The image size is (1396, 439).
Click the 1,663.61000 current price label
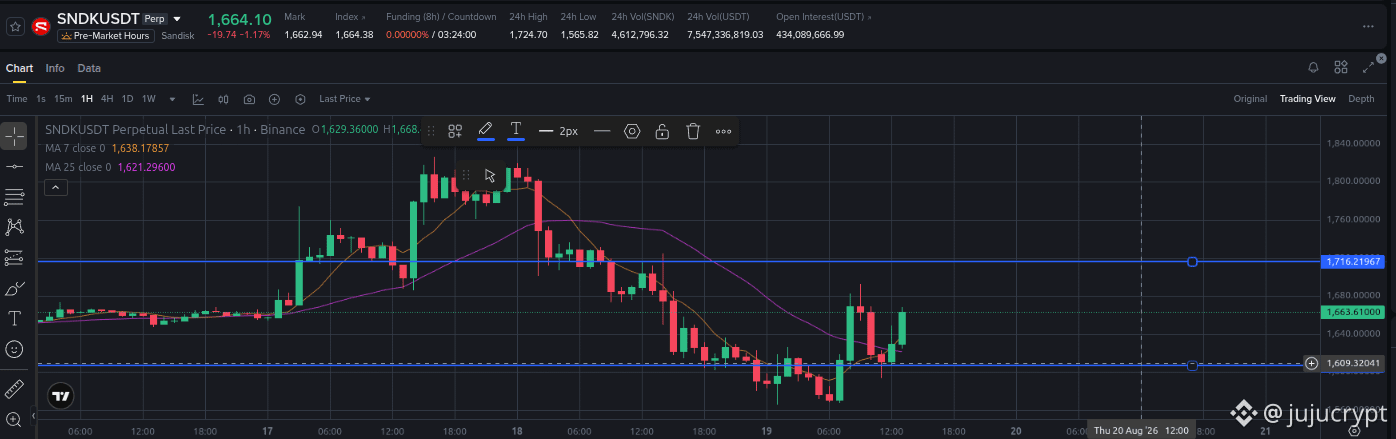tap(1354, 312)
